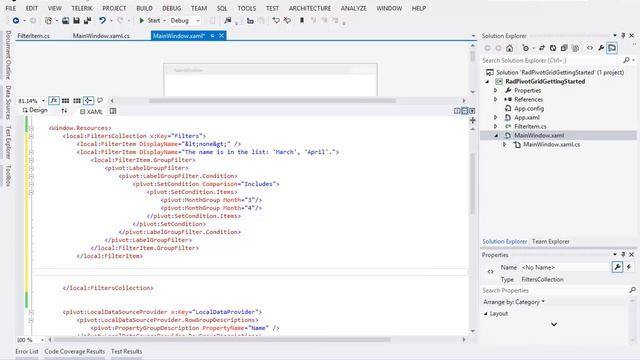
Task: Open the Test Results panel
Action: [127, 351]
